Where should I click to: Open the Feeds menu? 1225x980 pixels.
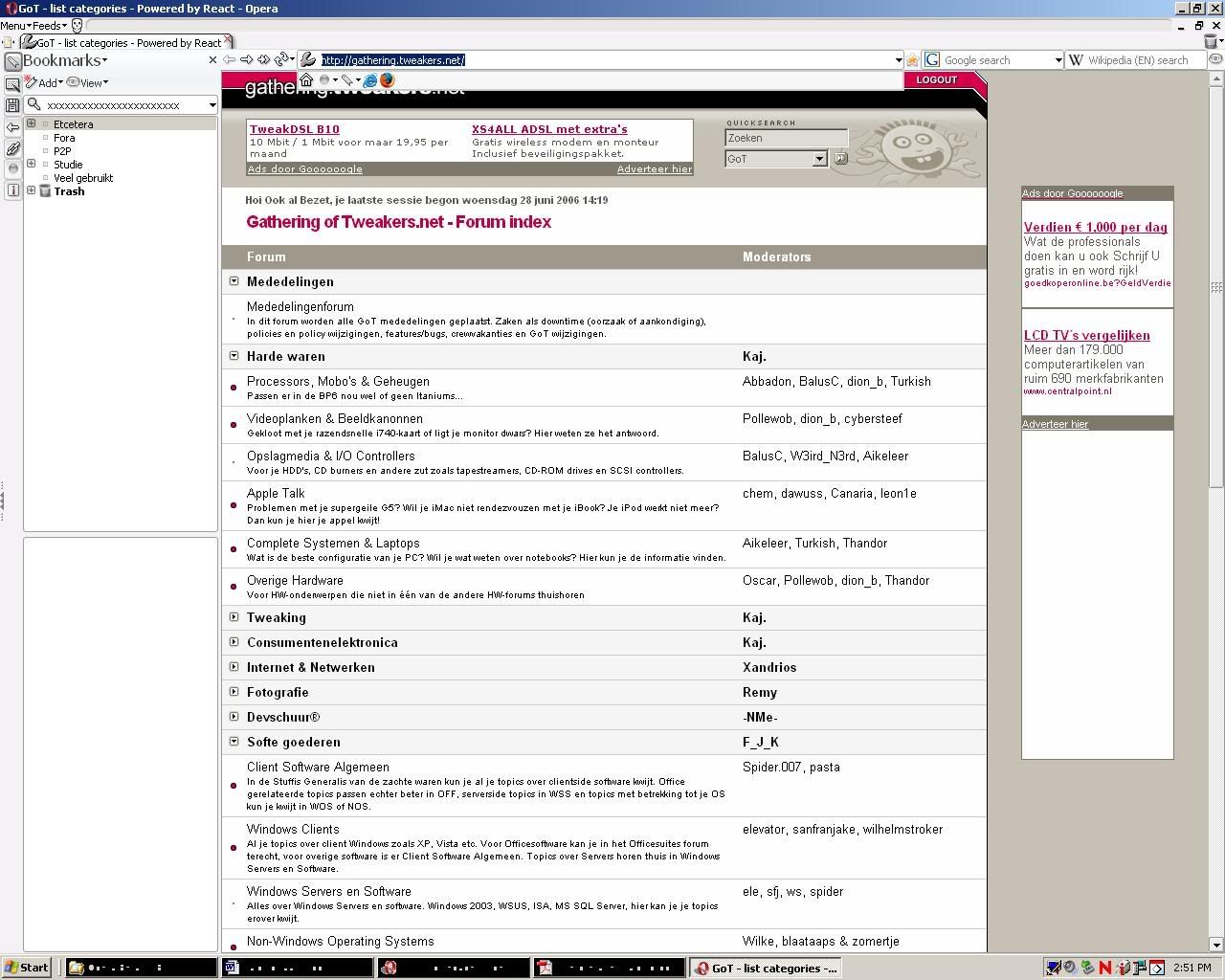click(49, 26)
